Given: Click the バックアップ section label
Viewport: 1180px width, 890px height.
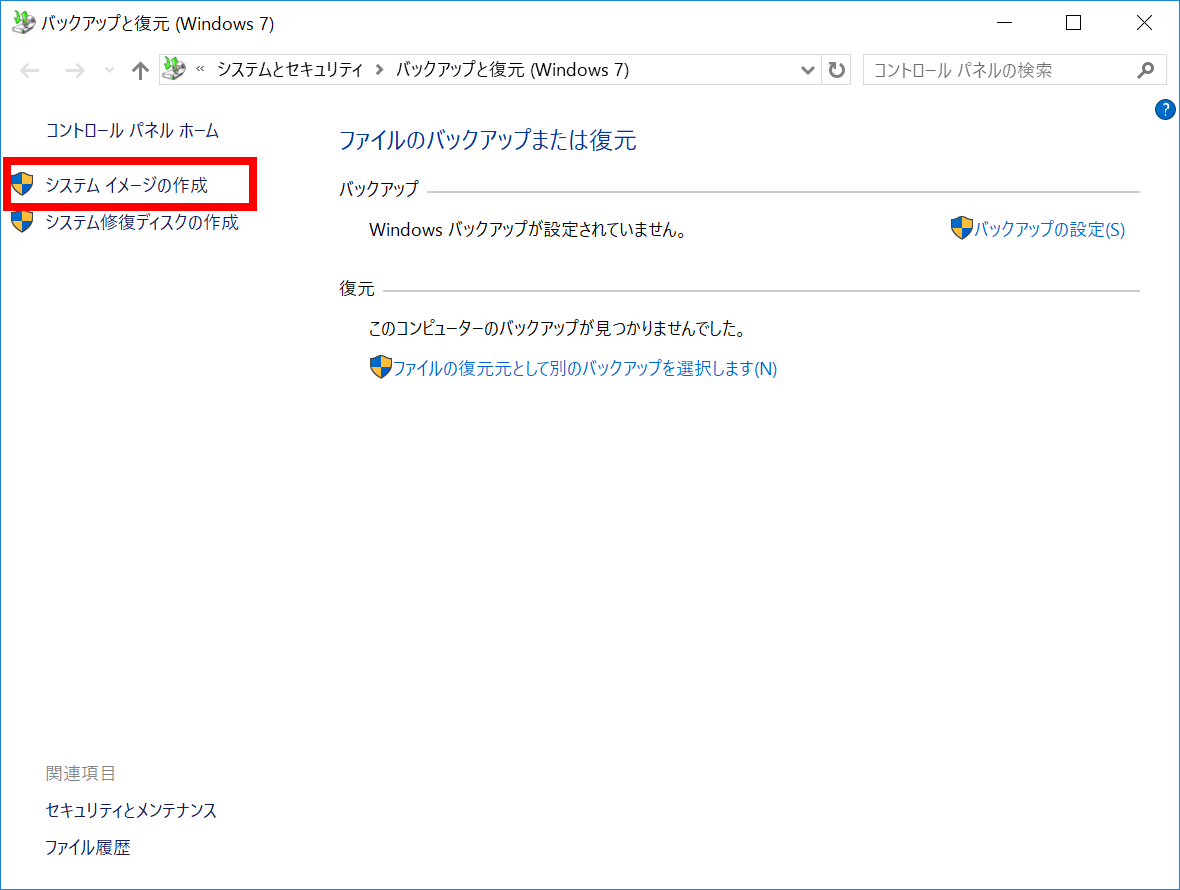Looking at the screenshot, I should coord(379,189).
